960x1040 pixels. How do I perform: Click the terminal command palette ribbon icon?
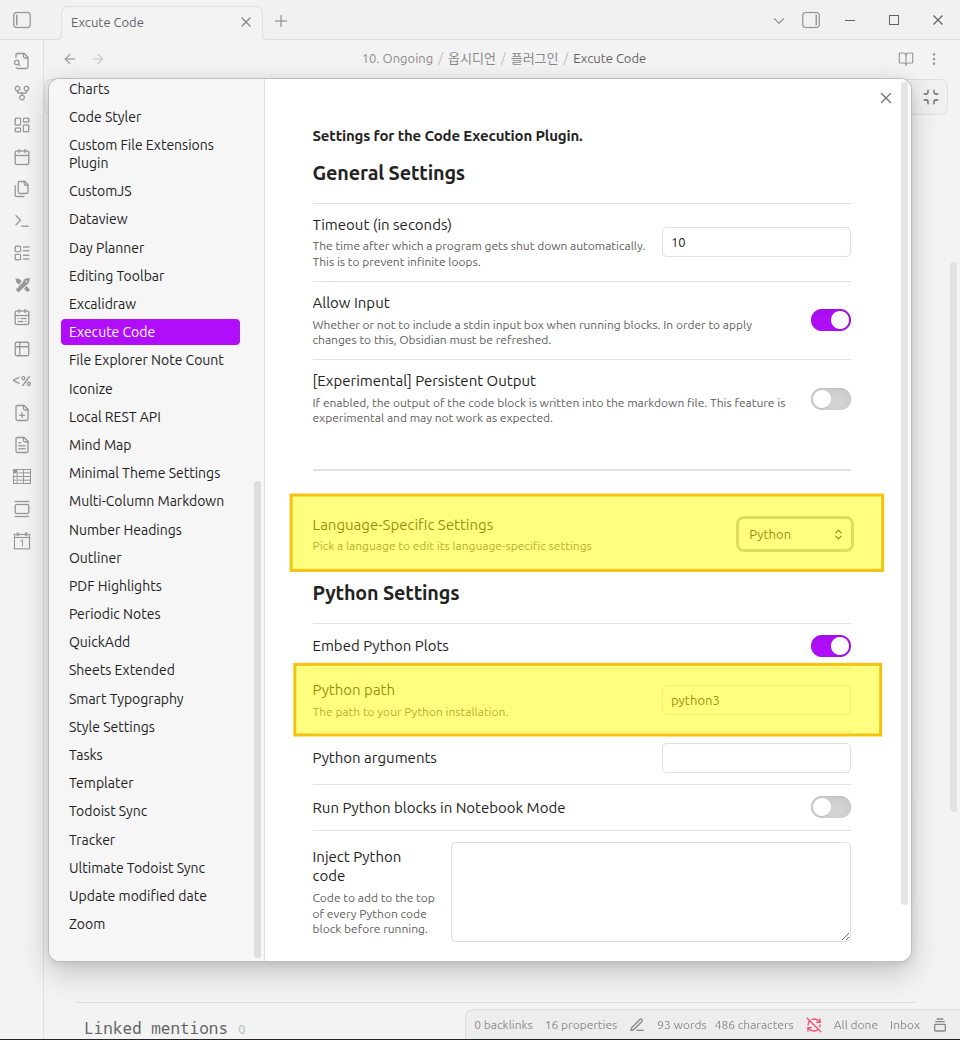point(22,221)
